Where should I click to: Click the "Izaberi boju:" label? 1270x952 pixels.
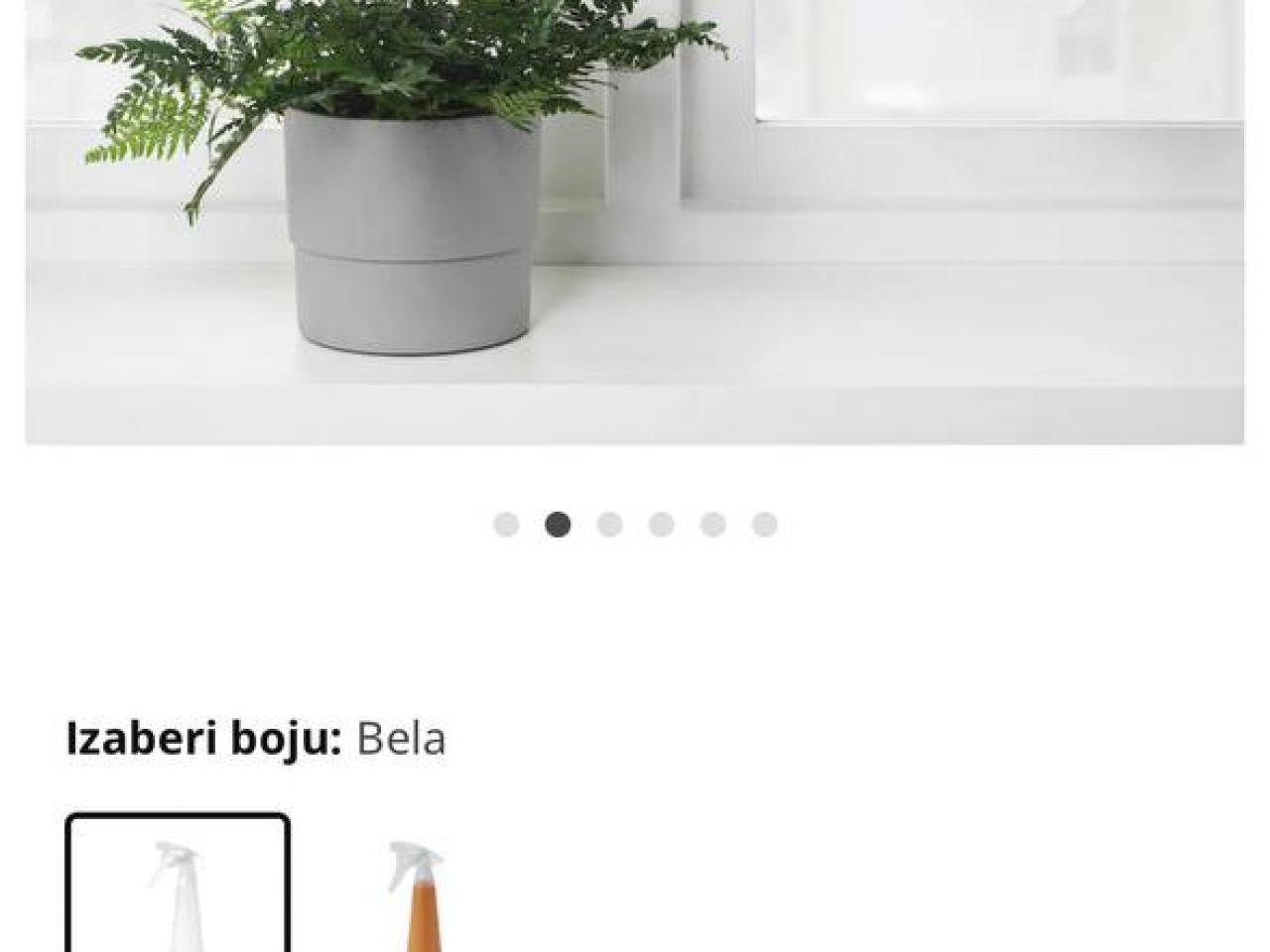203,739
